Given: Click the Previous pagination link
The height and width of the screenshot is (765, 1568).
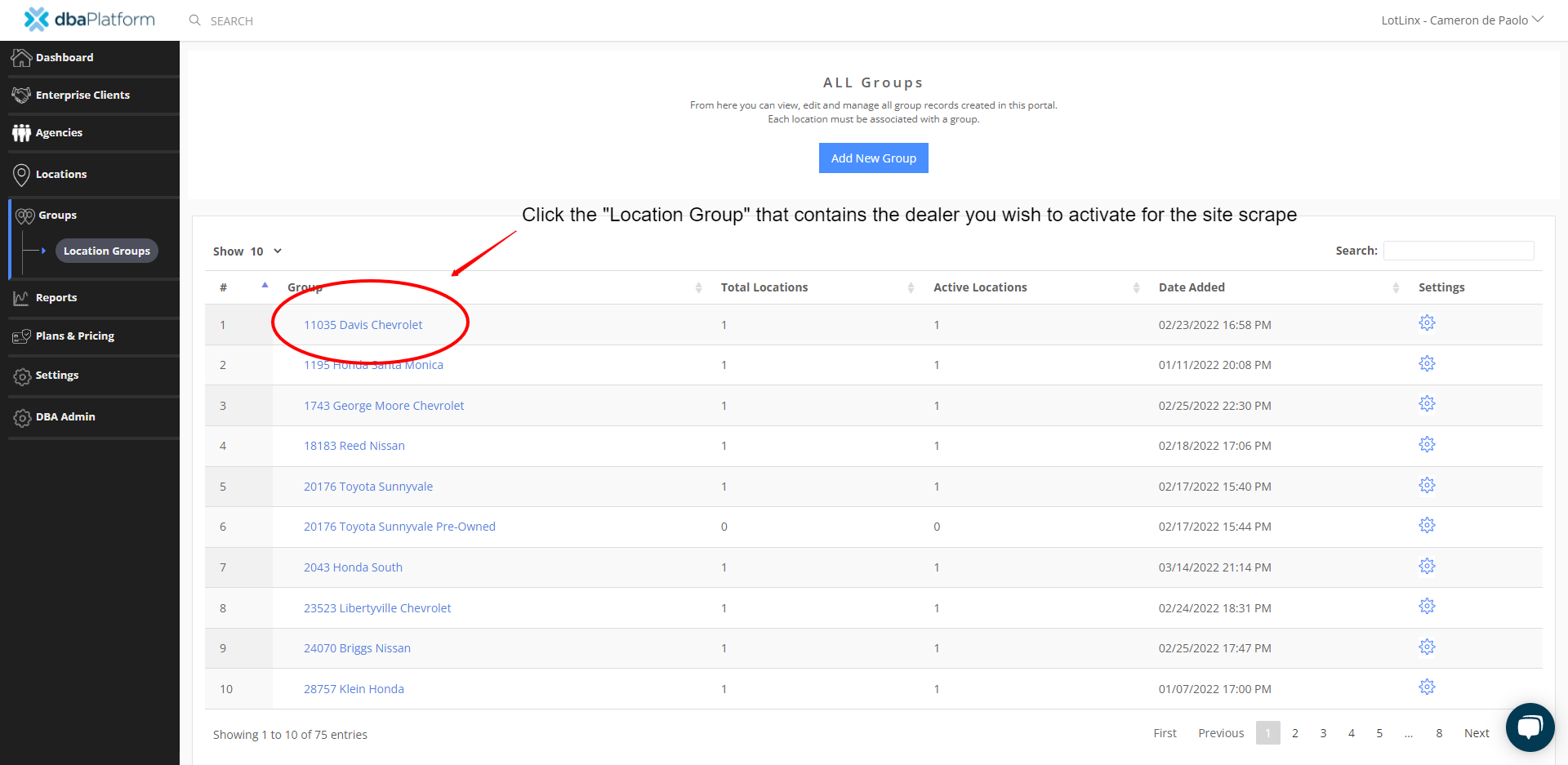Looking at the screenshot, I should [x=1221, y=733].
